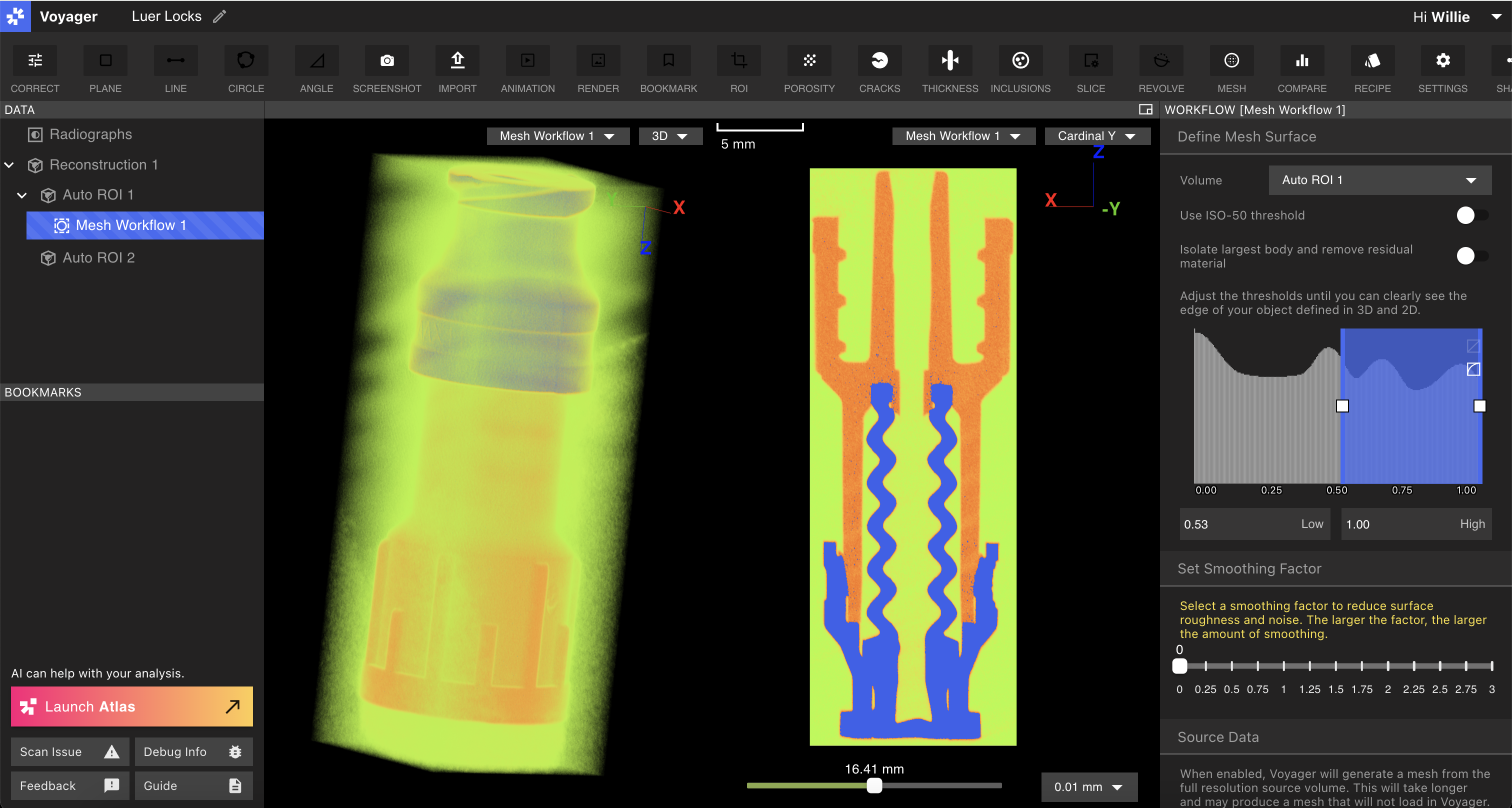Open the Thickness tool
The width and height of the screenshot is (1512, 808).
point(949,69)
